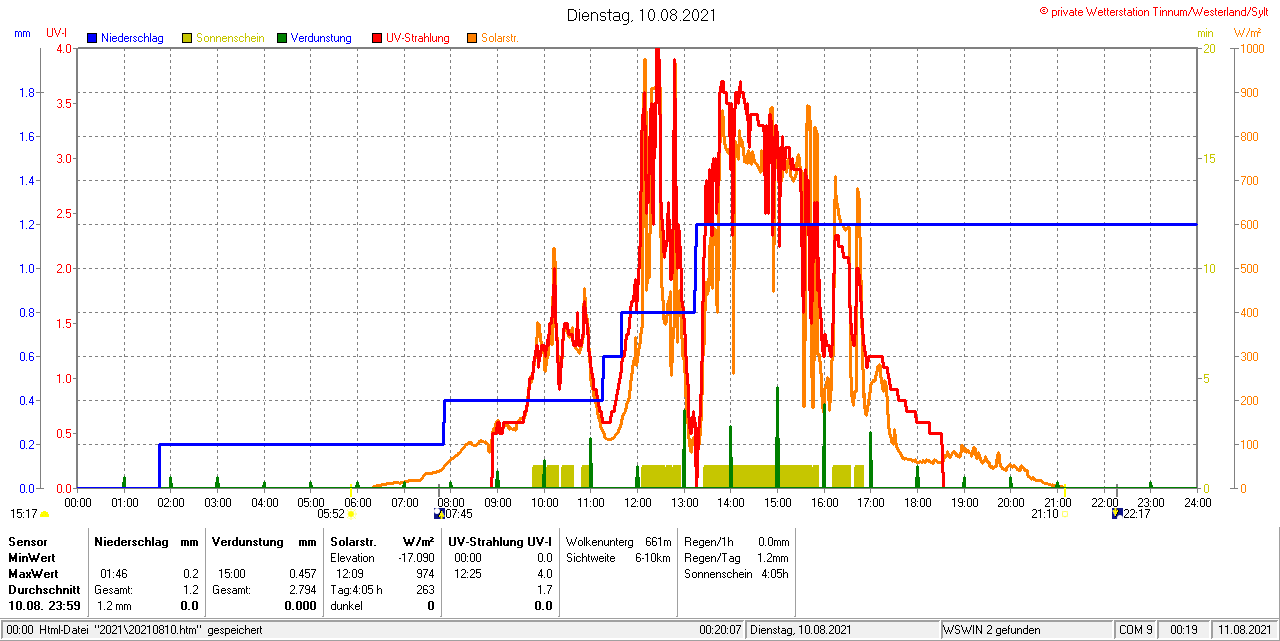This screenshot has height=641, width=1280.
Task: Click the moon icon at 22:17
Action: tap(1117, 514)
